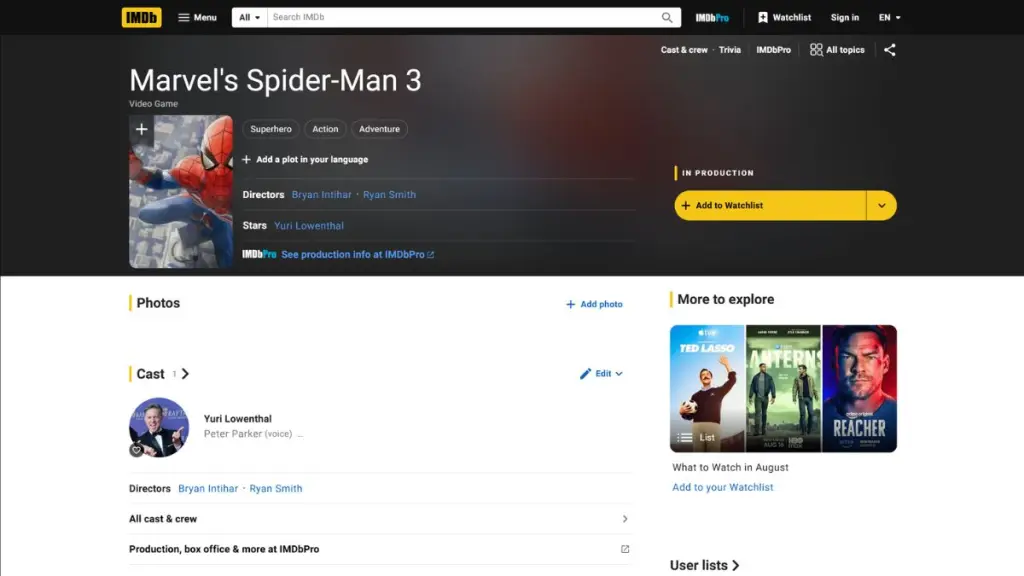
Task: Add poster to watchlist with plus ribbon
Action: (141, 129)
